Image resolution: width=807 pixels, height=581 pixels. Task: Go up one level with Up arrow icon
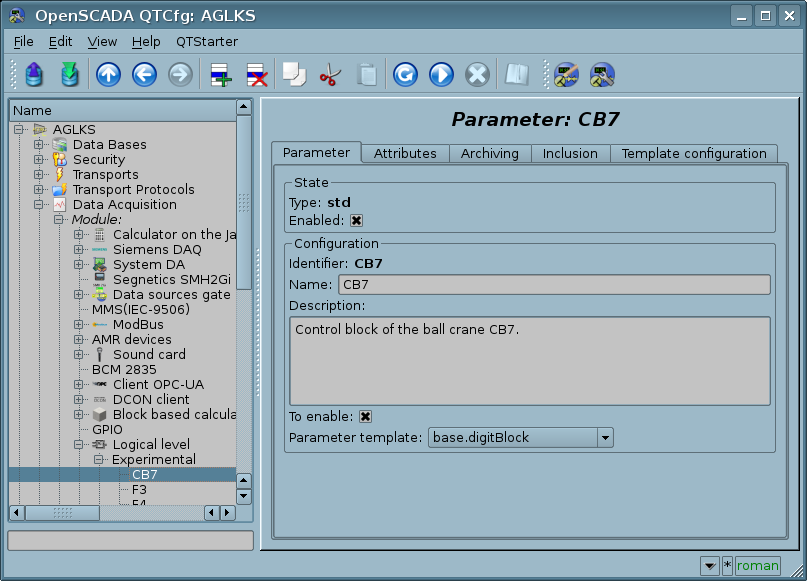pyautogui.click(x=109, y=75)
